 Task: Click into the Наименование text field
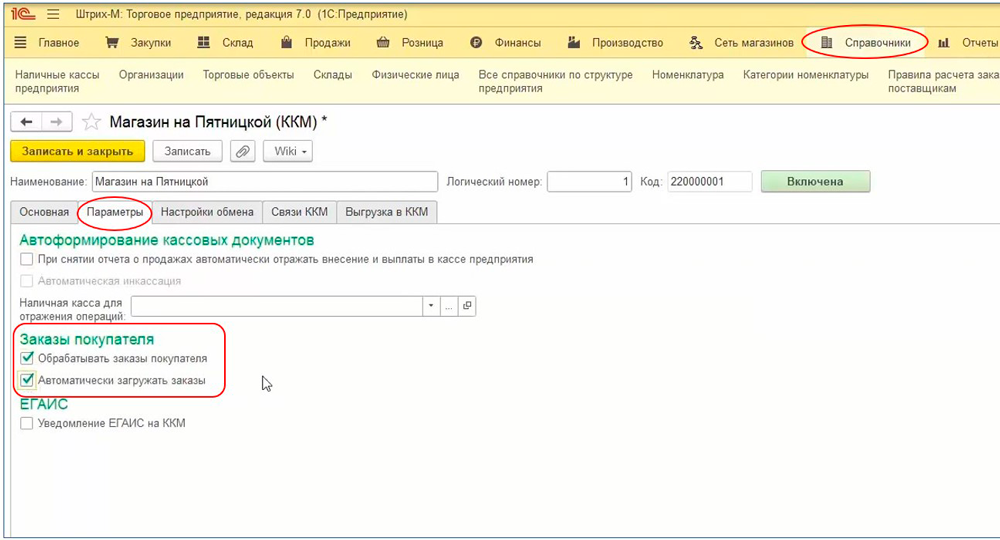[x=264, y=182]
